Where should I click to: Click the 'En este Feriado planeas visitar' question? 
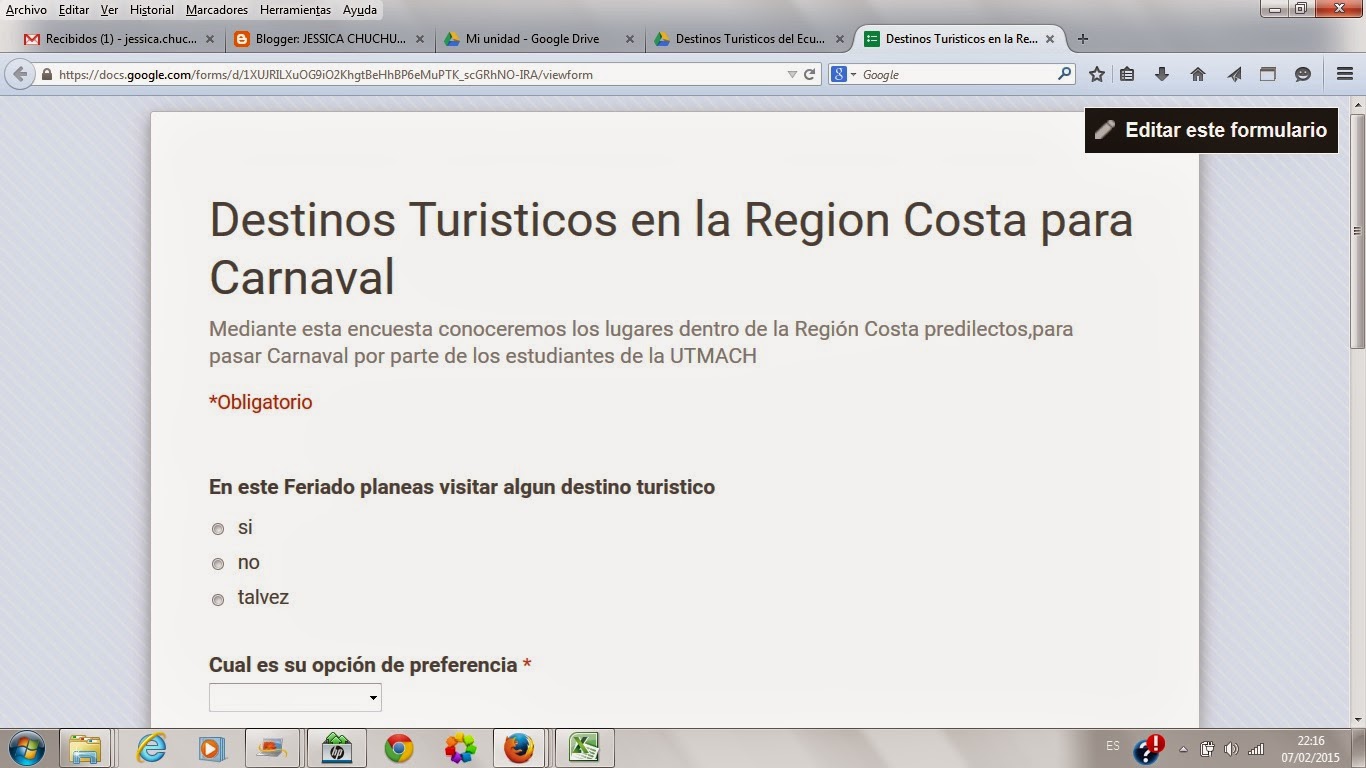tap(462, 487)
